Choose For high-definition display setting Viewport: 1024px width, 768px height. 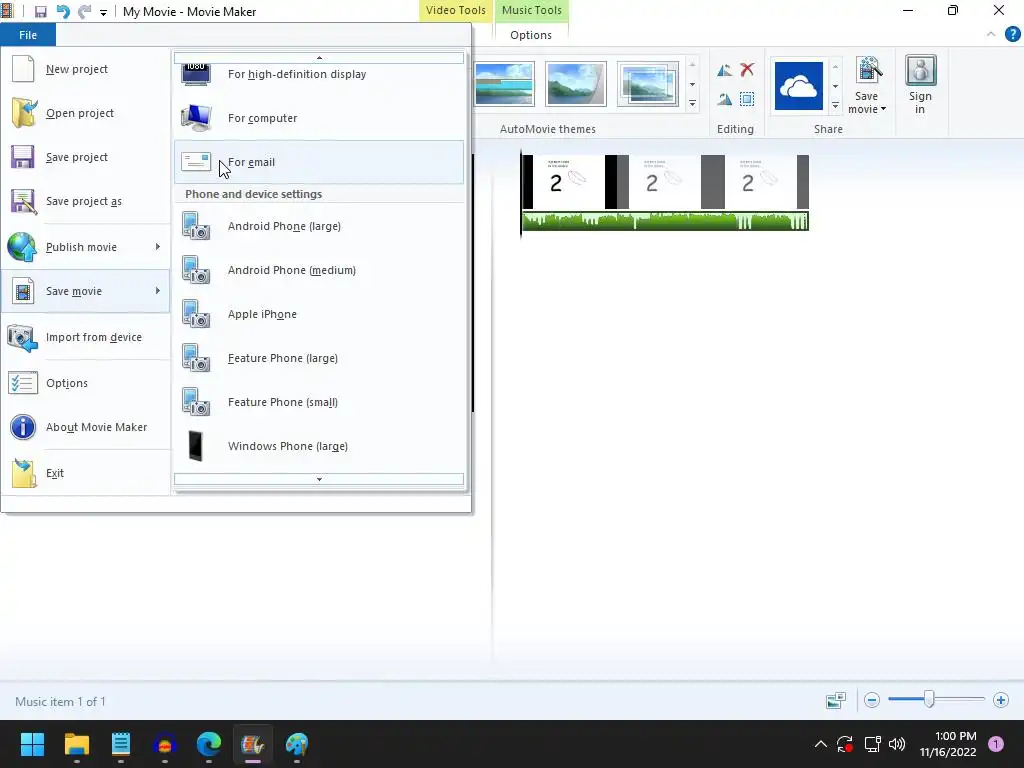(x=319, y=74)
